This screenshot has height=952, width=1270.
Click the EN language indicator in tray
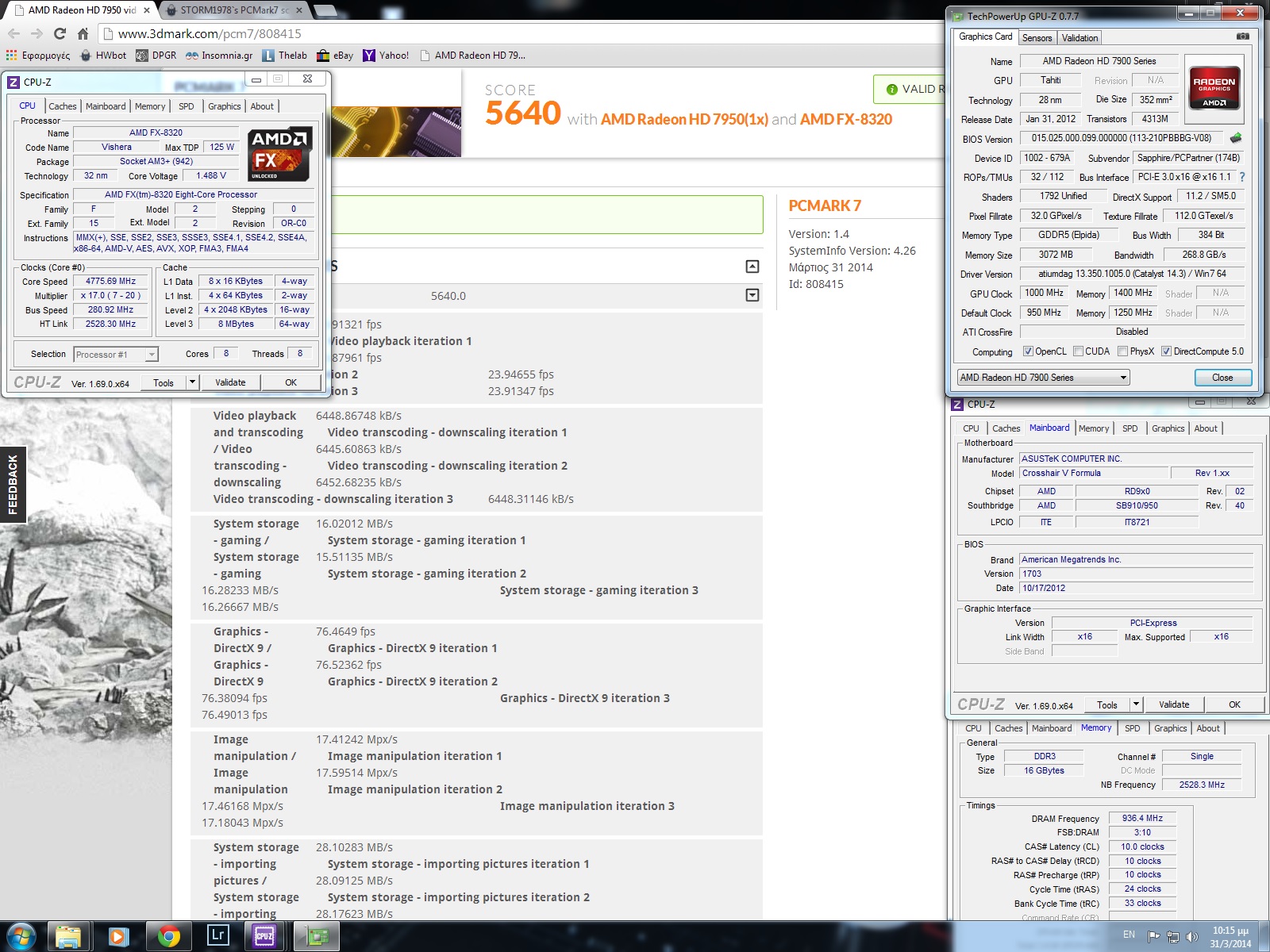pos(1129,935)
